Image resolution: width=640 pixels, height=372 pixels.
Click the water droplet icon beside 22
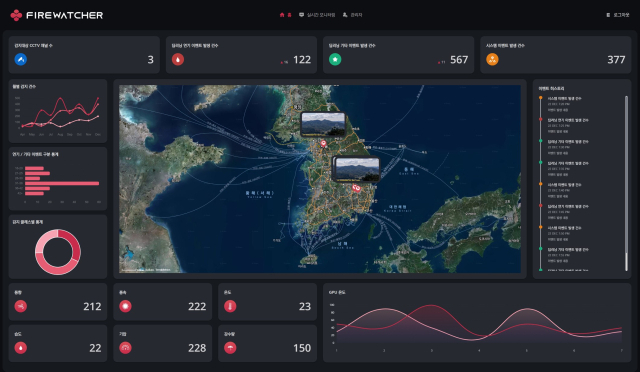coord(20,348)
